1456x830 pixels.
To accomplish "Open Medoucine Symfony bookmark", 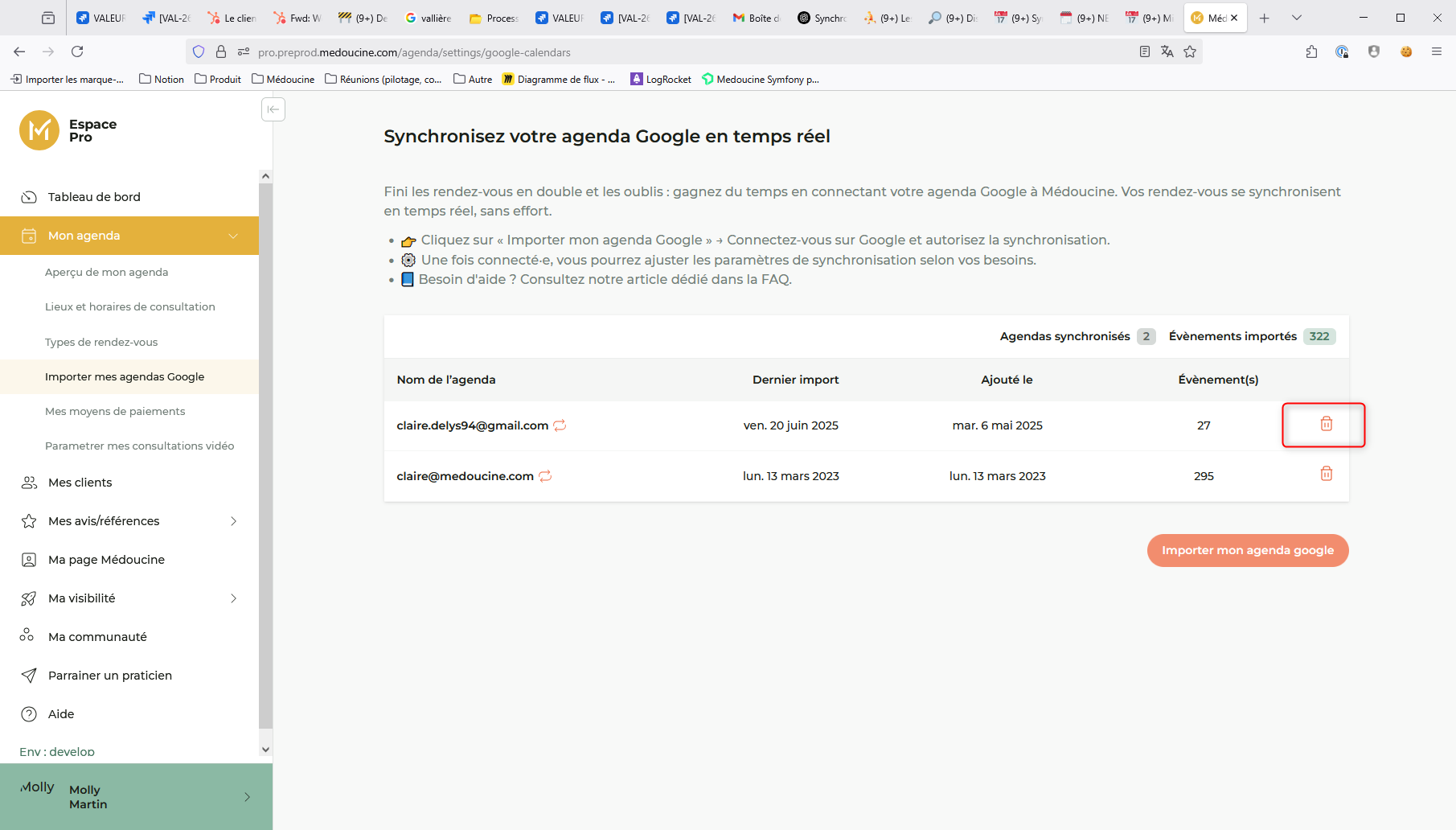I will click(761, 79).
